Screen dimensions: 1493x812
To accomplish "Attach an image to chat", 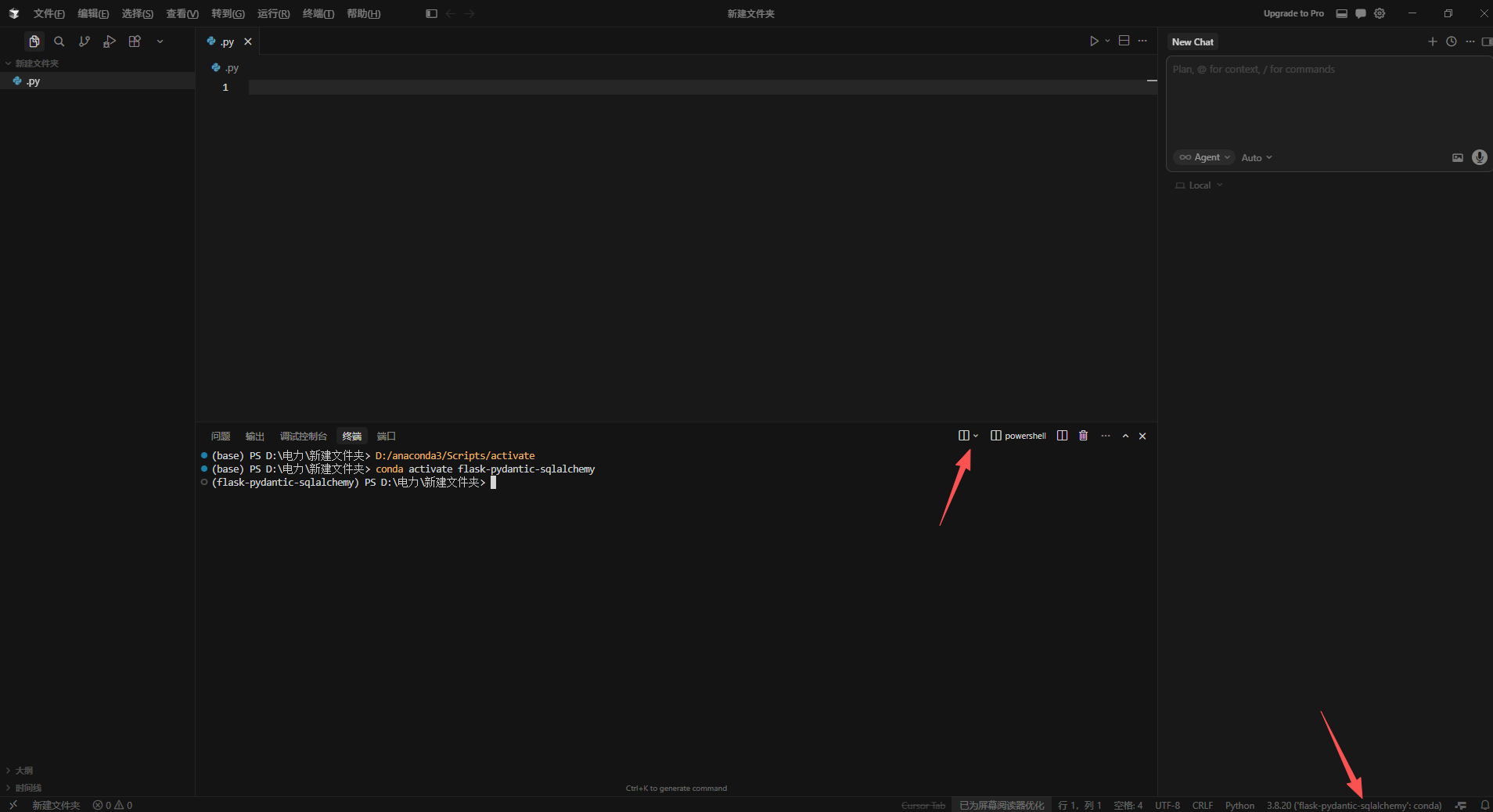I will [x=1458, y=157].
